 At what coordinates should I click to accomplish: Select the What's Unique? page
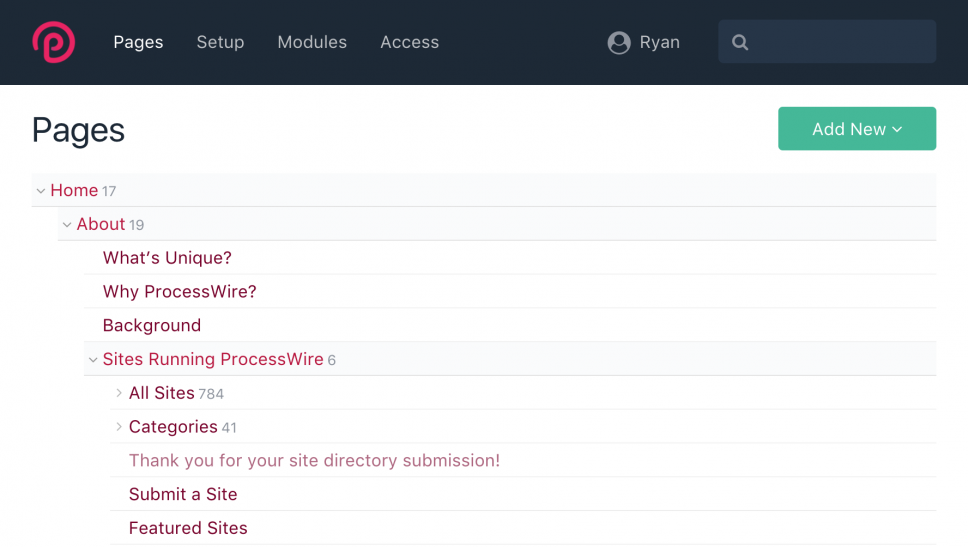click(x=167, y=257)
